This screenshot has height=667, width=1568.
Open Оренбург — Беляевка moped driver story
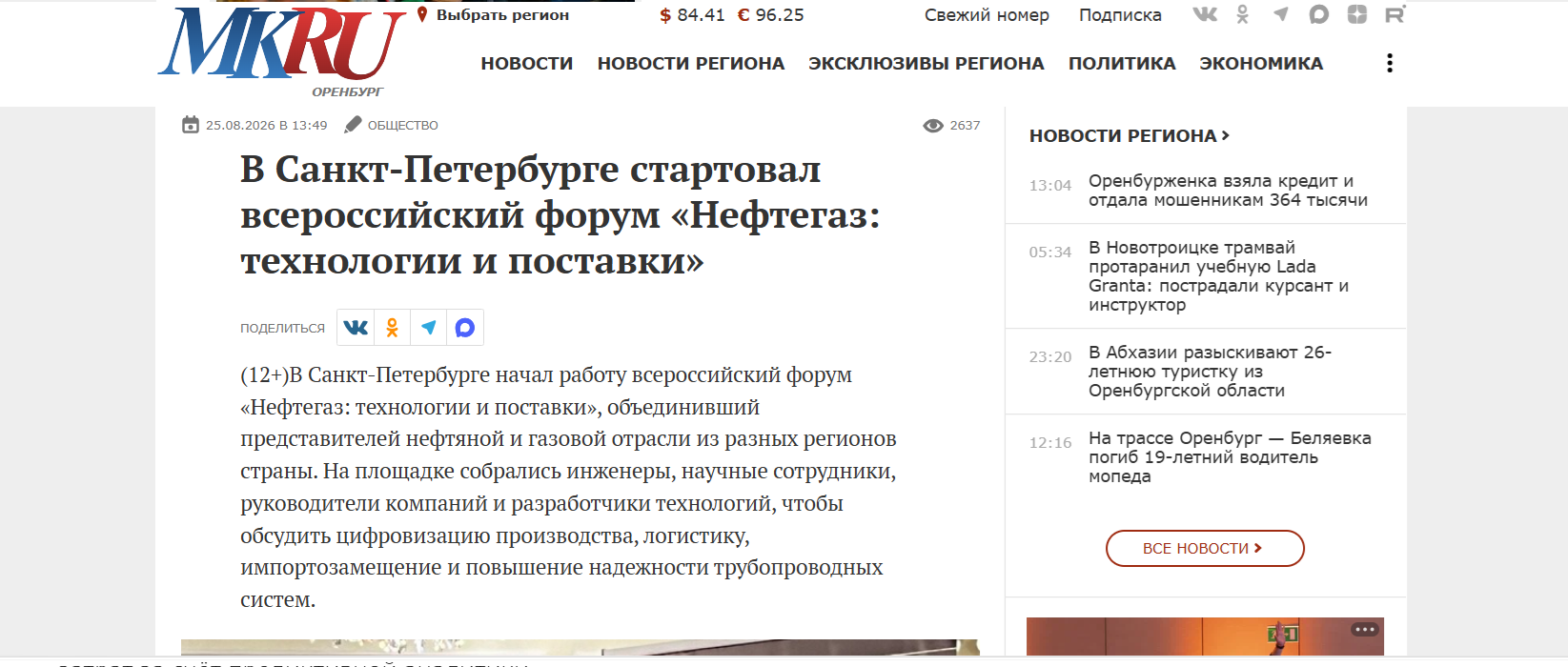coord(1230,457)
